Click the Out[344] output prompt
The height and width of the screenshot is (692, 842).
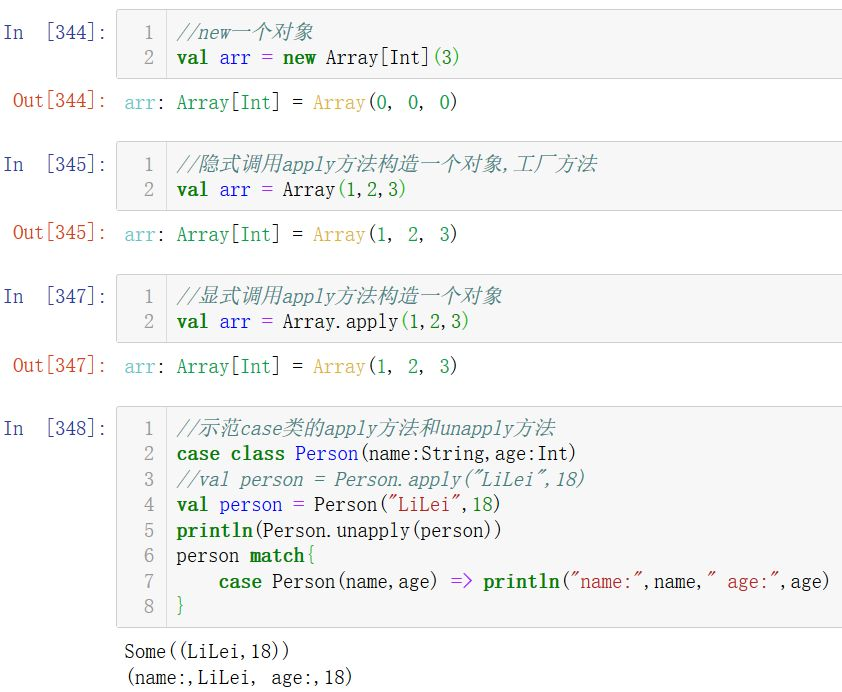(59, 101)
